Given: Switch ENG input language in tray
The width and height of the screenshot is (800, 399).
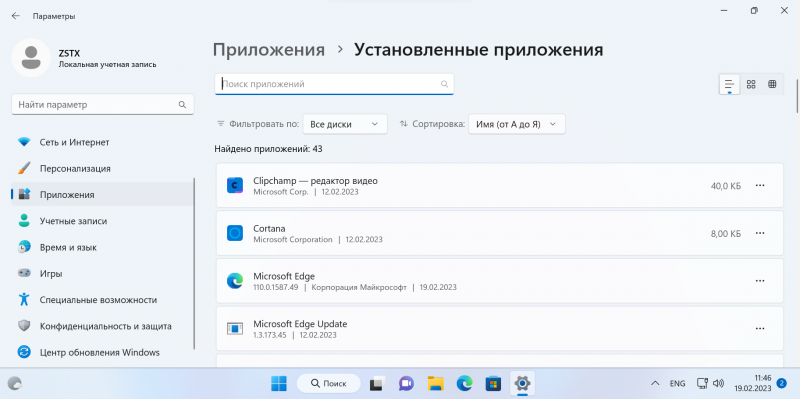Looking at the screenshot, I should click(677, 383).
